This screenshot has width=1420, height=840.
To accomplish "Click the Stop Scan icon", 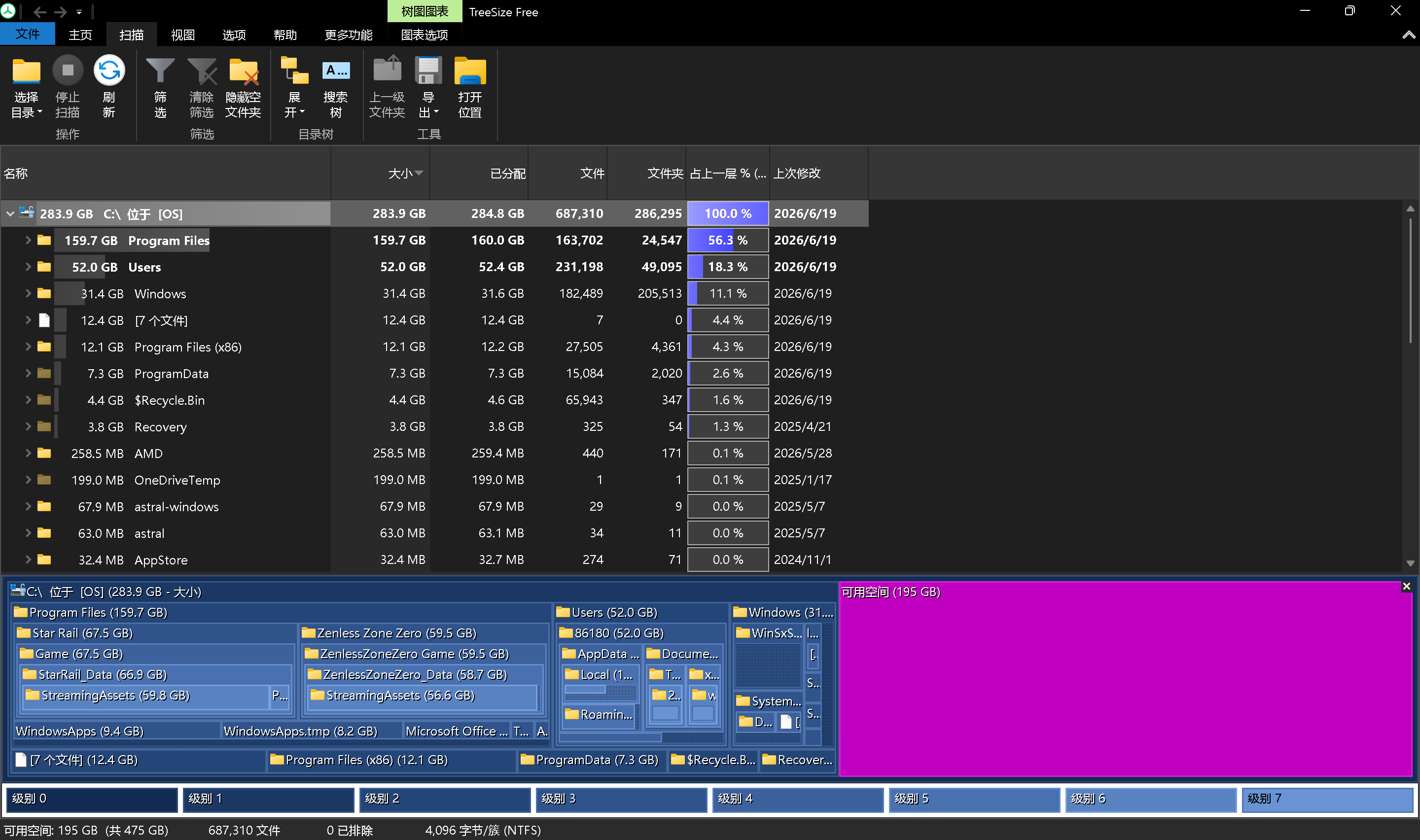I will [68, 71].
